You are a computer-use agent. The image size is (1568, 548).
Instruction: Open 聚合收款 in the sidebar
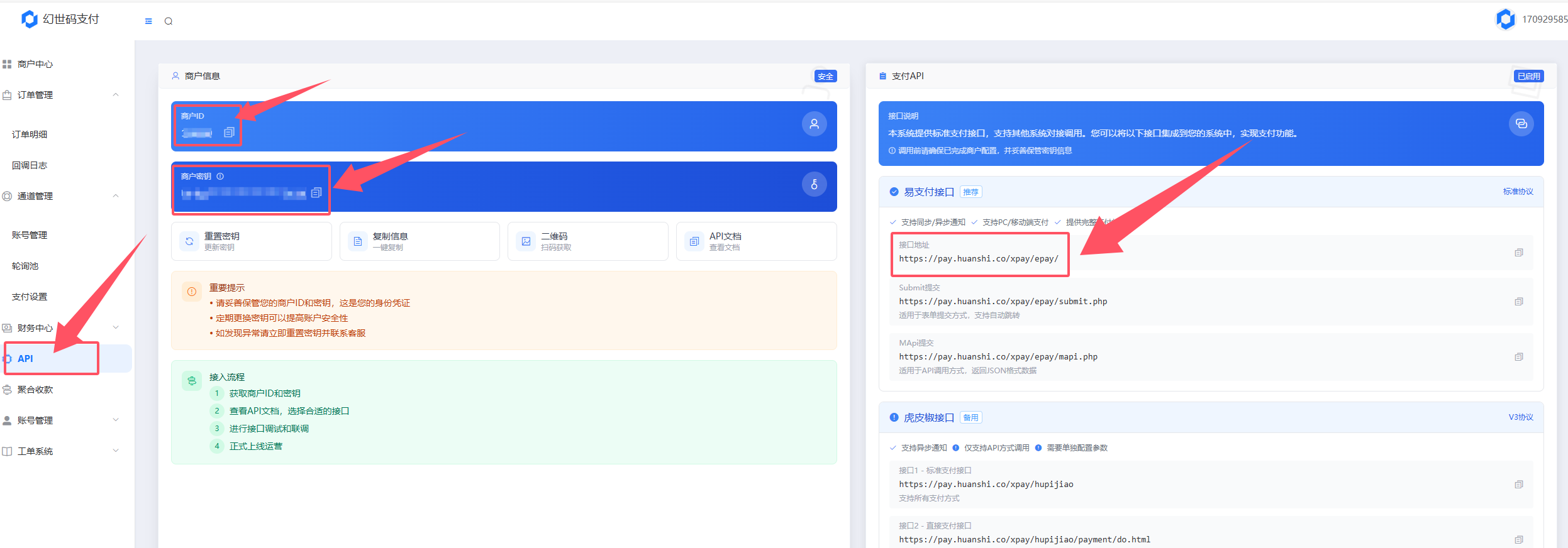pos(35,390)
